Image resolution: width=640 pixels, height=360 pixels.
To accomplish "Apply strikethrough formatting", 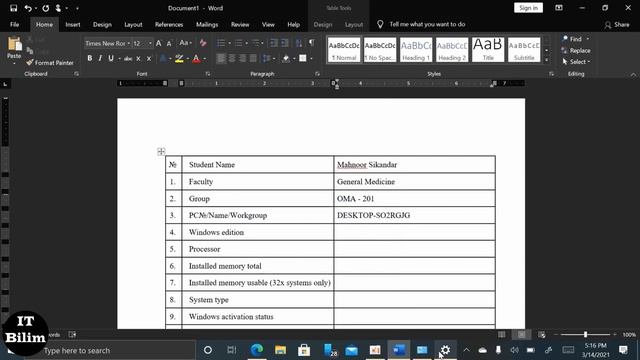I will tap(128, 59).
